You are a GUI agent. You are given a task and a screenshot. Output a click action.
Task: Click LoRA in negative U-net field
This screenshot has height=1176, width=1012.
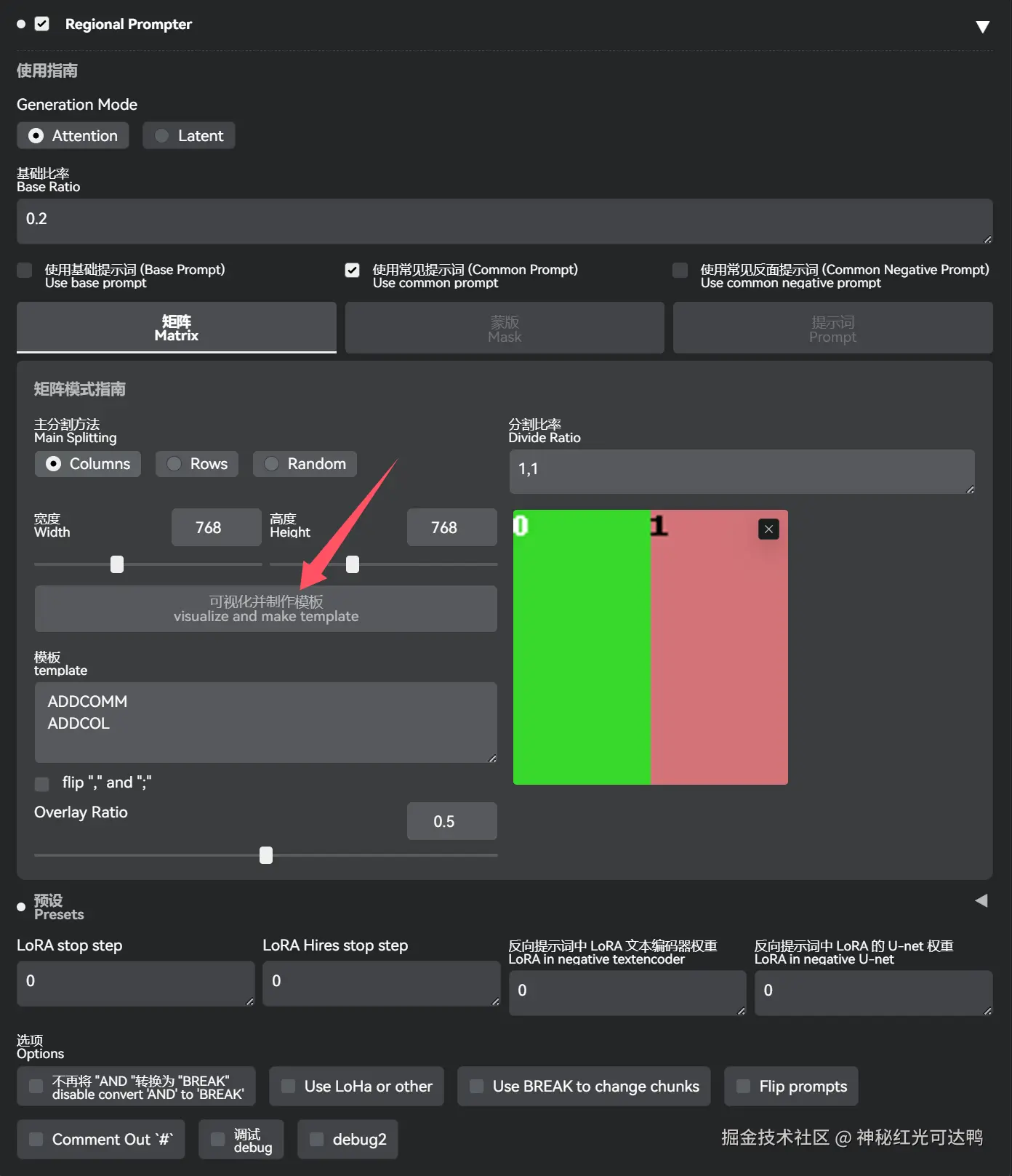(874, 993)
